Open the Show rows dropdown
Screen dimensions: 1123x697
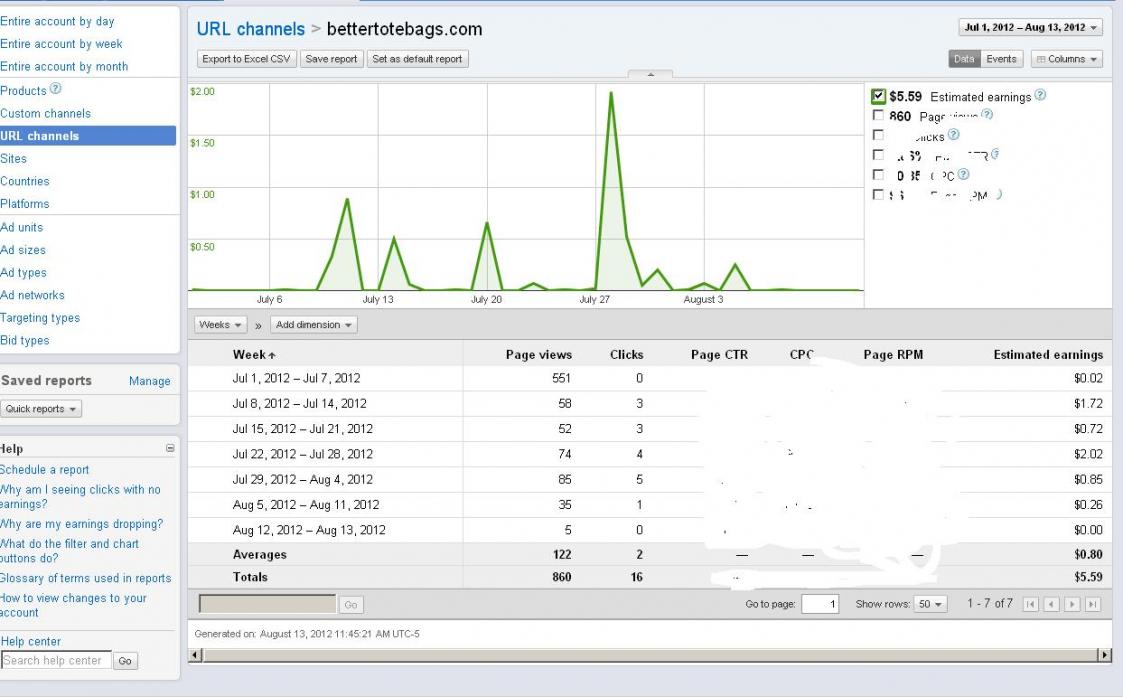(931, 604)
